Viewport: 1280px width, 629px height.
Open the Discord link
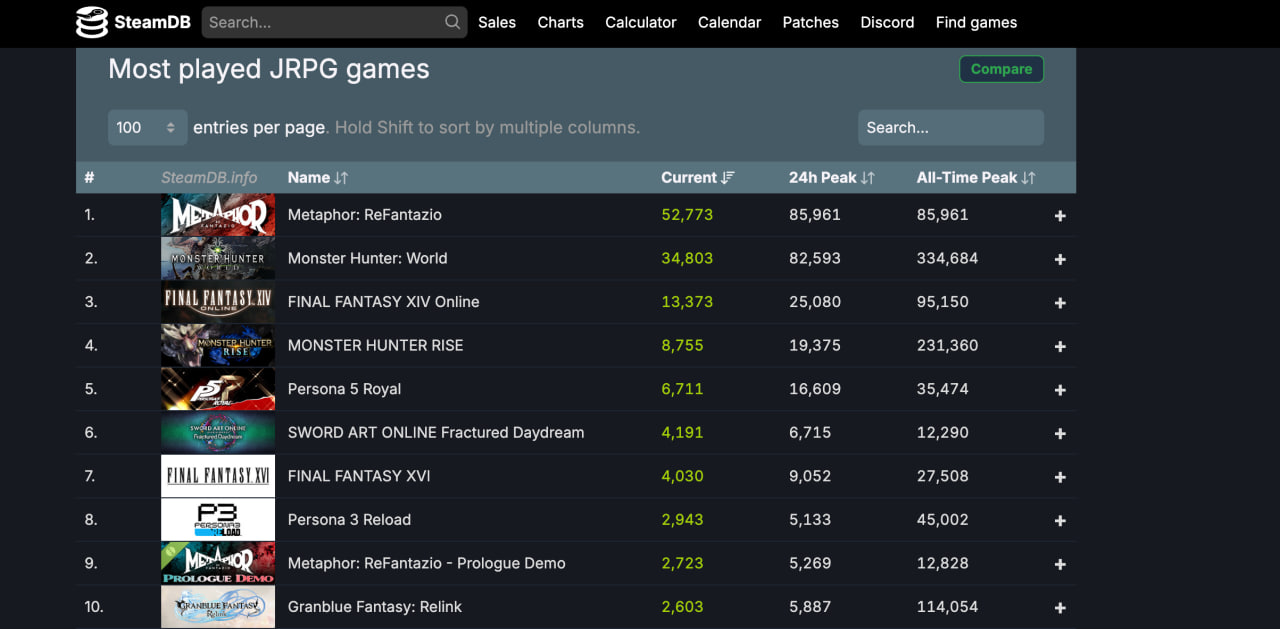coord(887,22)
